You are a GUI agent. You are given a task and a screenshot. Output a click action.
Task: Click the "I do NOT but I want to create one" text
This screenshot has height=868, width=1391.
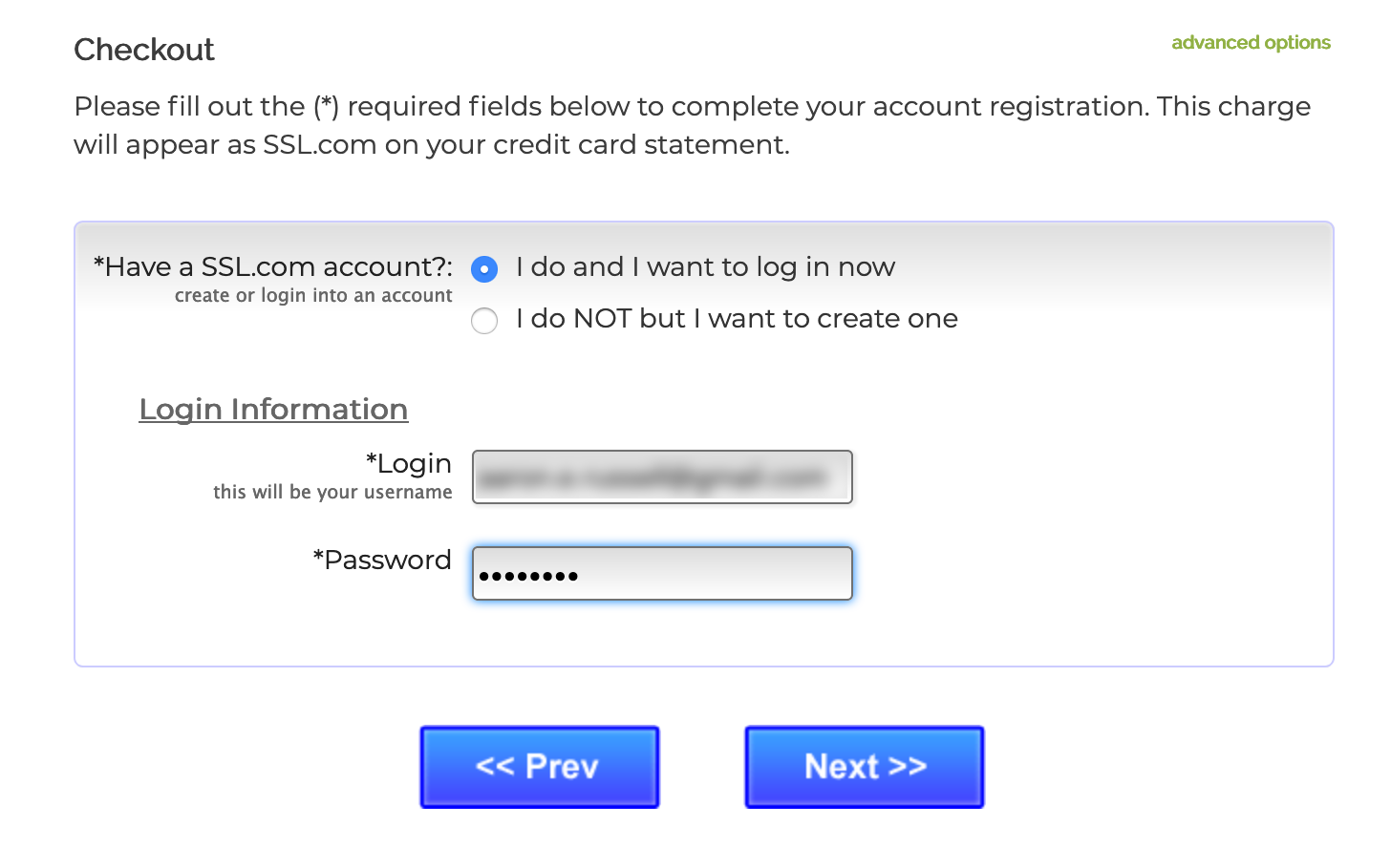coord(737,319)
